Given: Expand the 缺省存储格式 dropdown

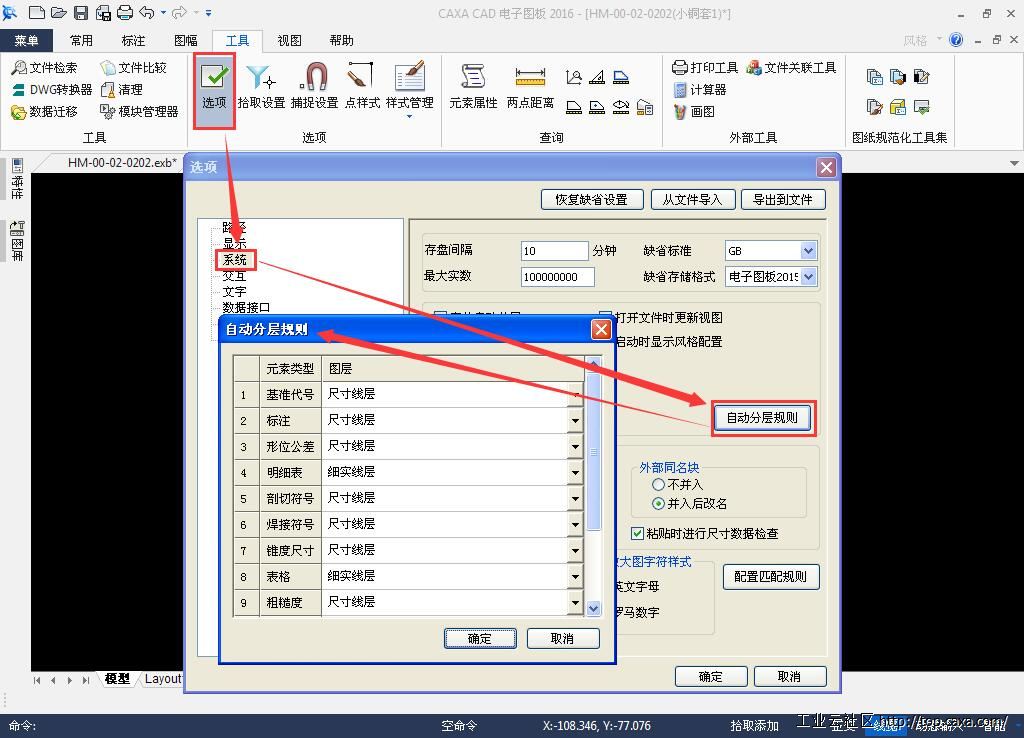Looking at the screenshot, I should pyautogui.click(x=808, y=277).
